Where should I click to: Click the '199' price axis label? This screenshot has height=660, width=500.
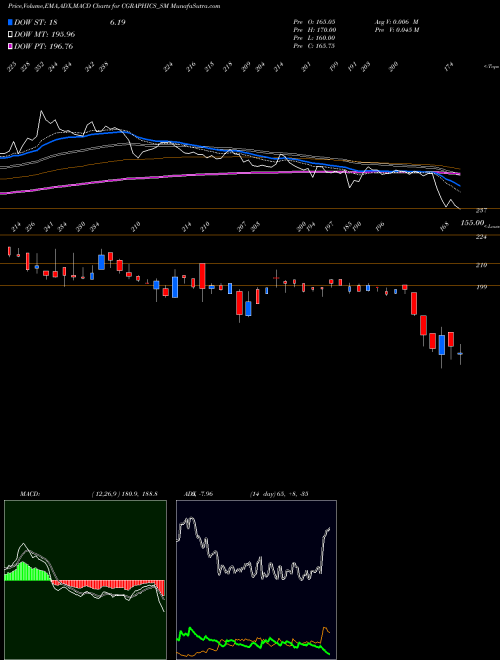coord(481,287)
